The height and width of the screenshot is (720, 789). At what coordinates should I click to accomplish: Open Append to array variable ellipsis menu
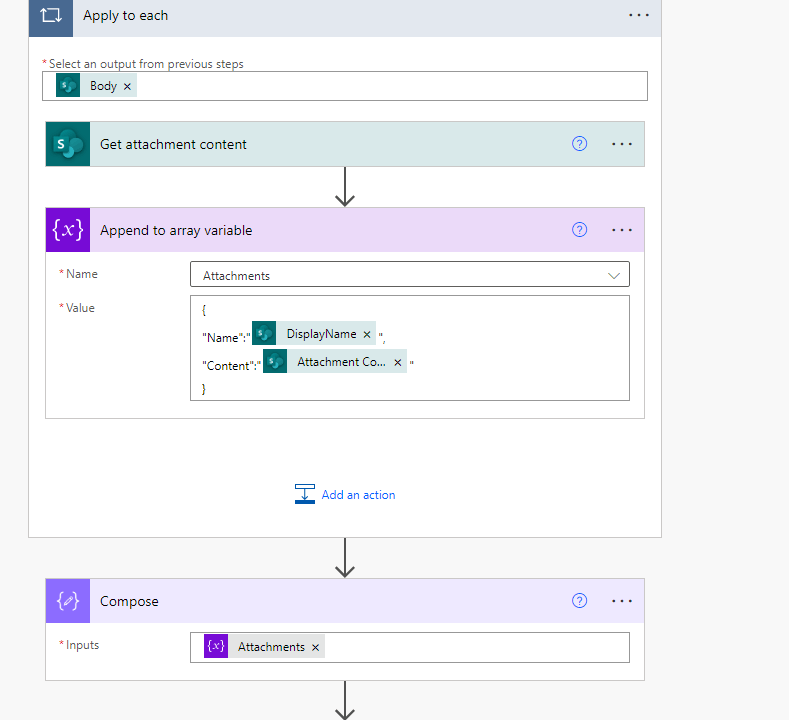pos(621,230)
